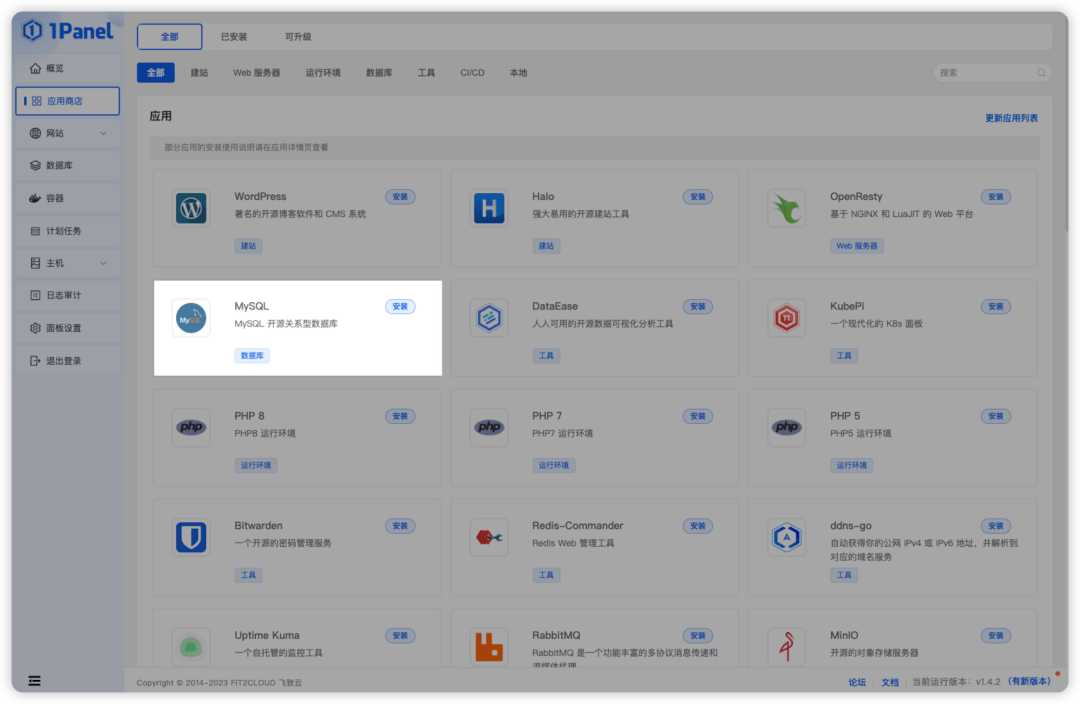The image size is (1080, 704).
Task: Expand the 网站 sidebar menu
Action: pos(55,133)
